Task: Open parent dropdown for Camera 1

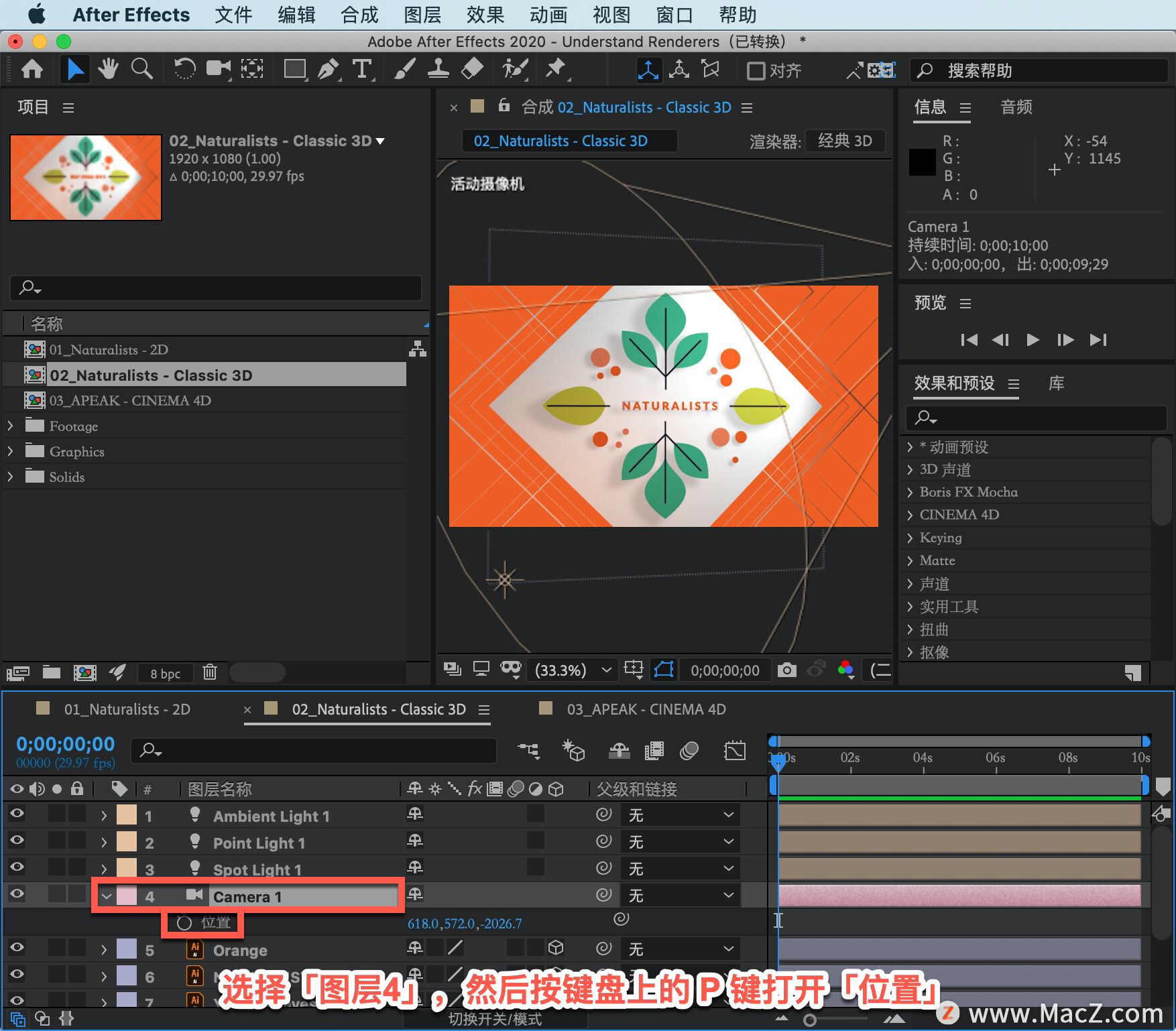Action: coord(681,896)
